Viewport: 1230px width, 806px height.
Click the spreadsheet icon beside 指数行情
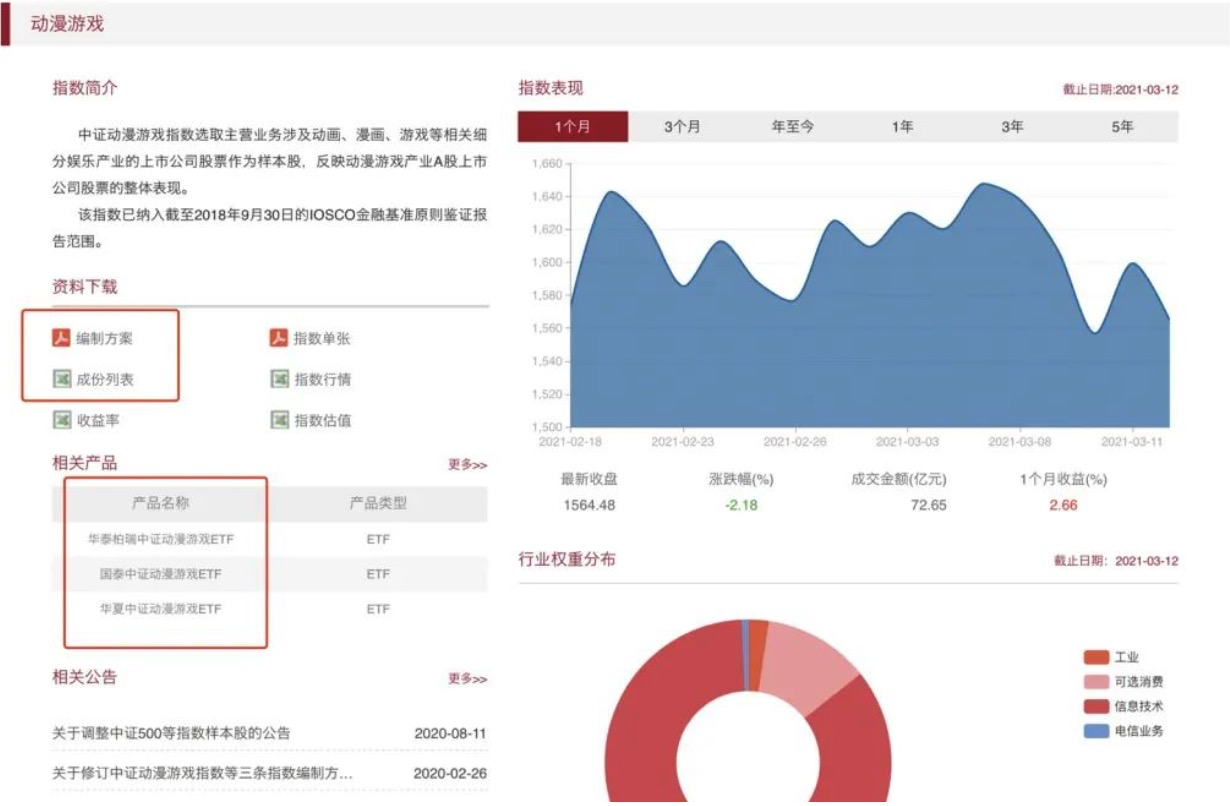pos(279,379)
